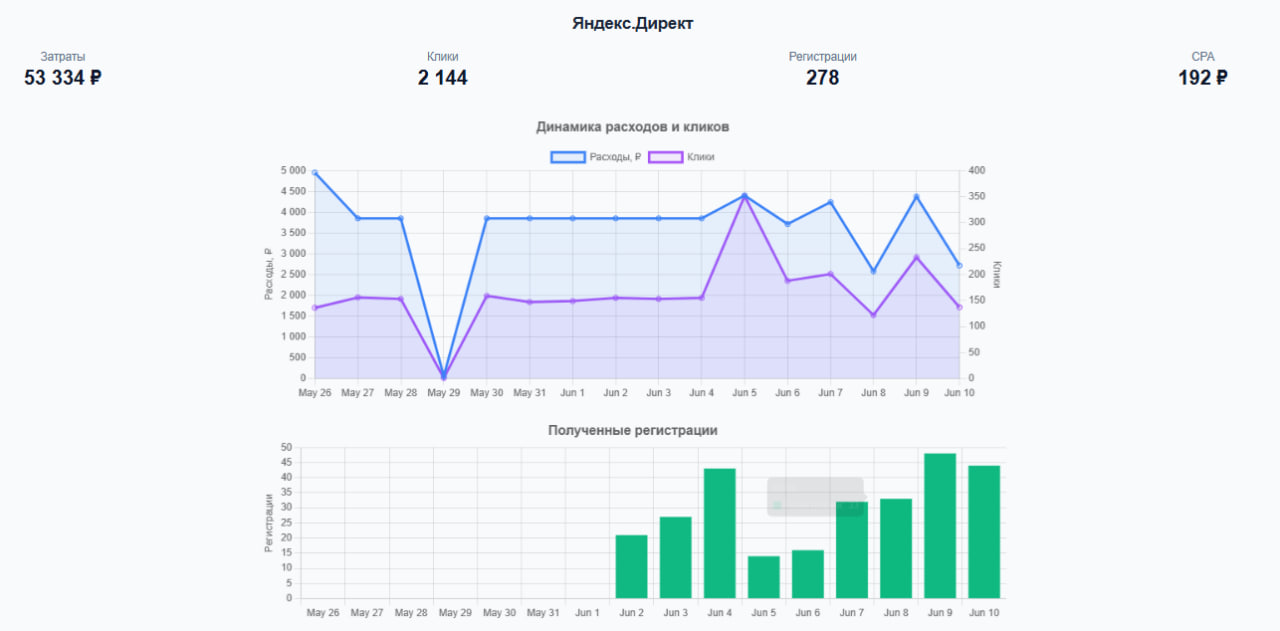Image resolution: width=1280 pixels, height=631 pixels.
Task: Click the Jun 8 expenses data point
Action: coord(873,271)
